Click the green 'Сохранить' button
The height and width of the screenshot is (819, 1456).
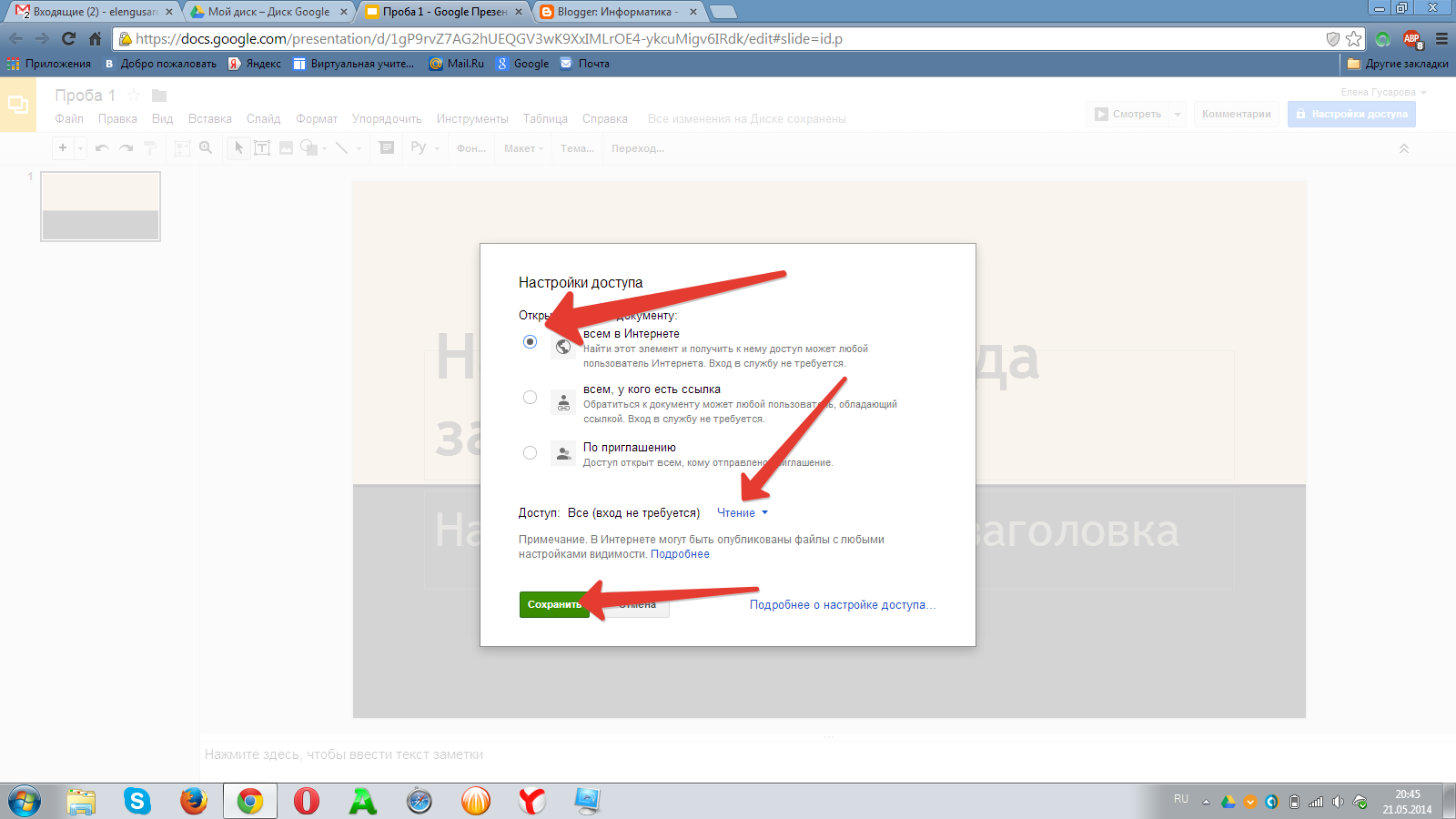click(554, 604)
